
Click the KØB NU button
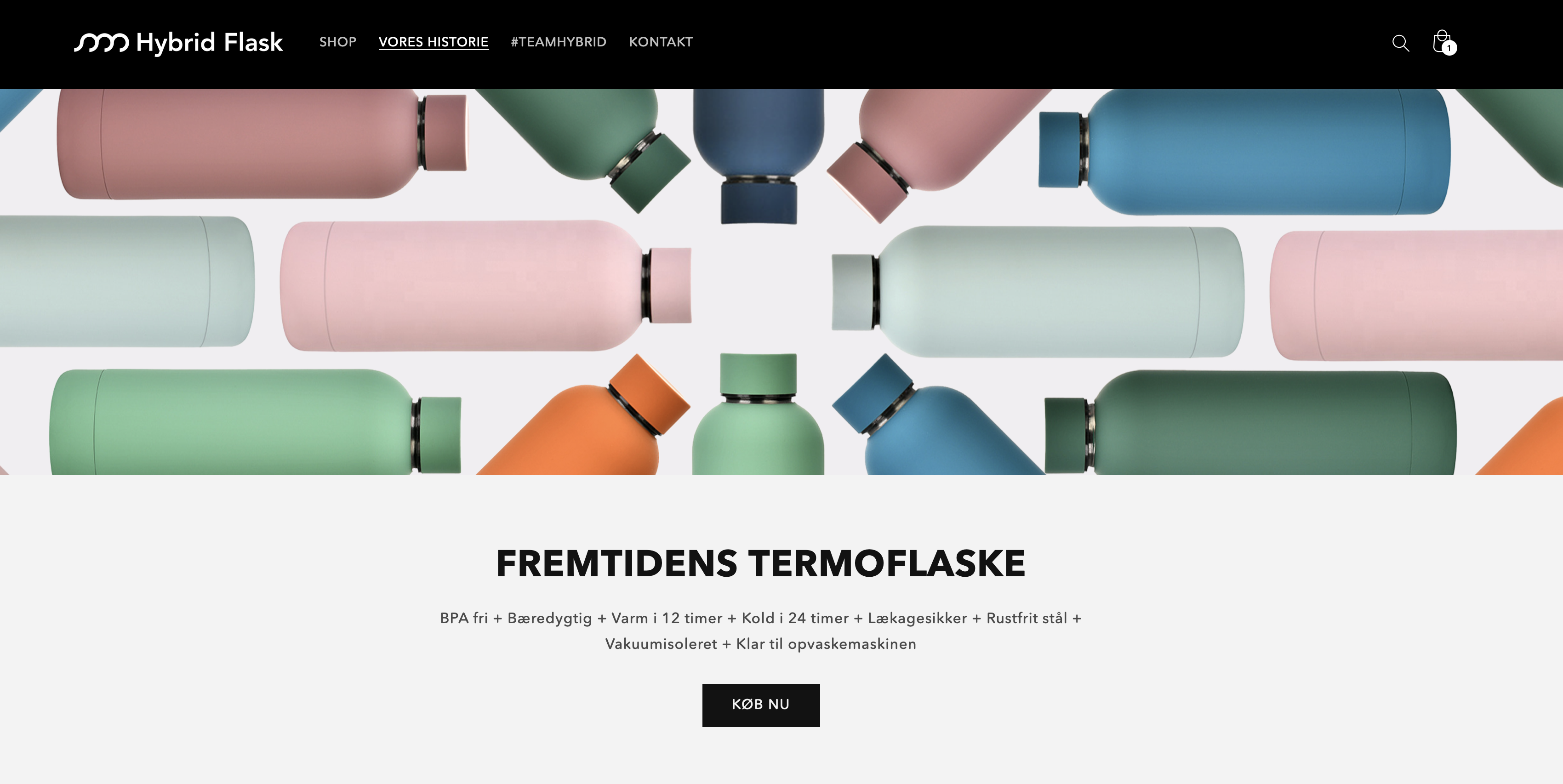(x=761, y=704)
